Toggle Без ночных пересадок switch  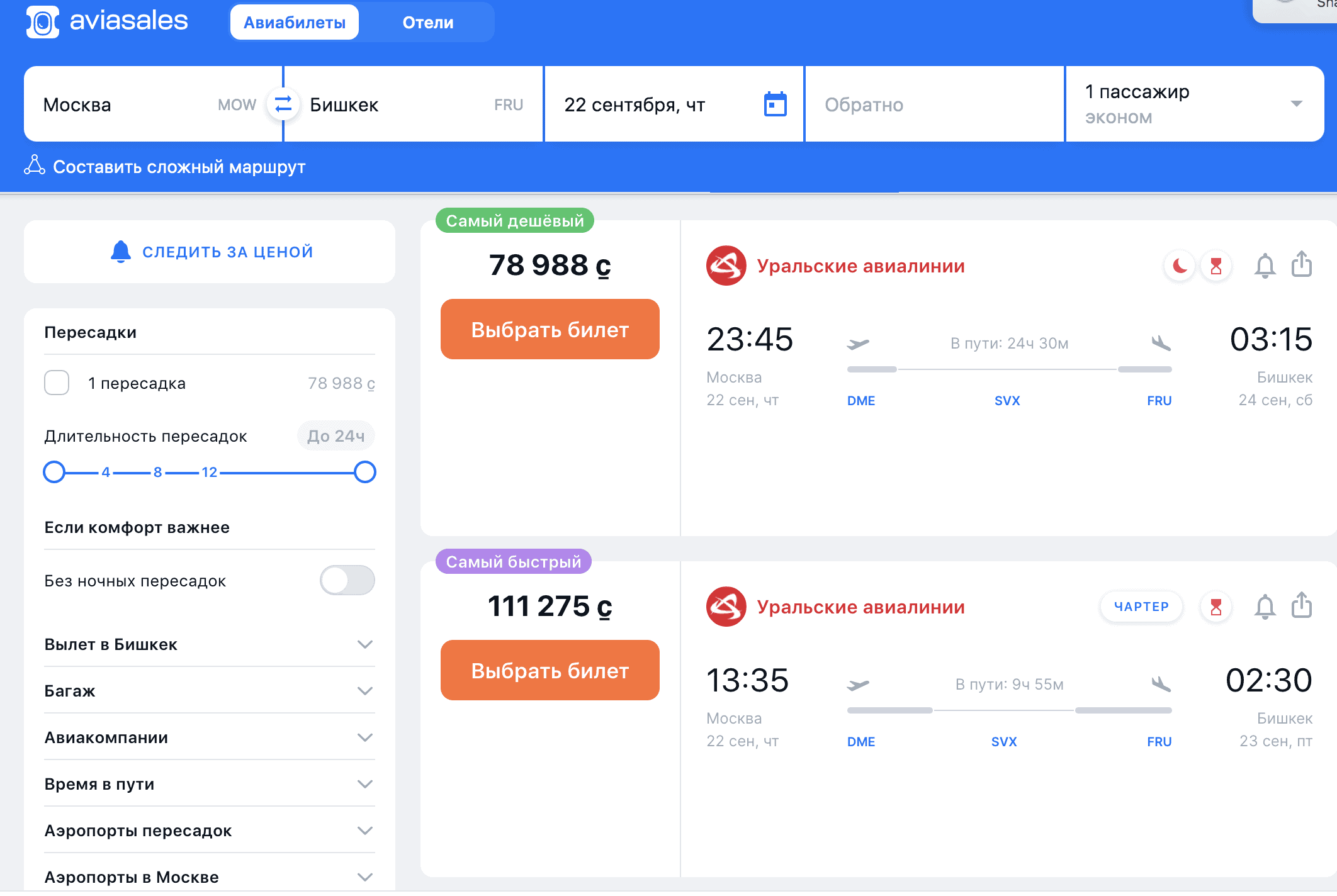pos(347,580)
